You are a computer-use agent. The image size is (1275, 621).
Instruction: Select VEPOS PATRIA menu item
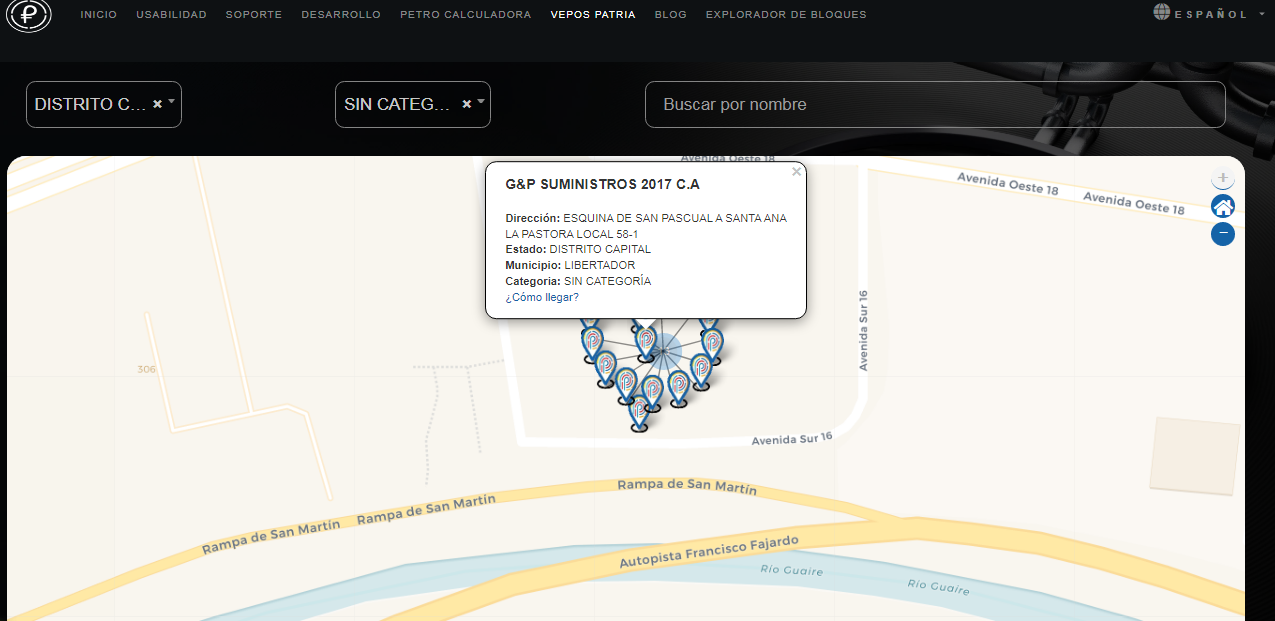tap(593, 15)
